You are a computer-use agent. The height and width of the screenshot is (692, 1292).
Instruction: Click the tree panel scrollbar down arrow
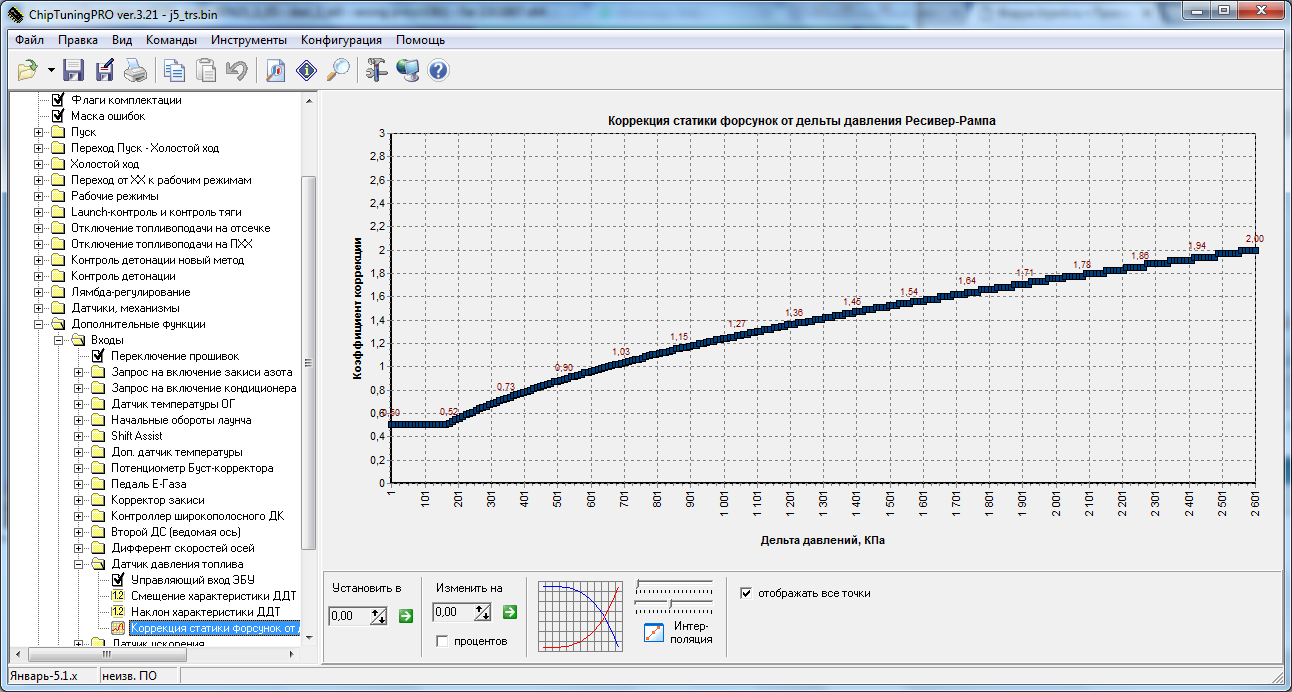308,637
